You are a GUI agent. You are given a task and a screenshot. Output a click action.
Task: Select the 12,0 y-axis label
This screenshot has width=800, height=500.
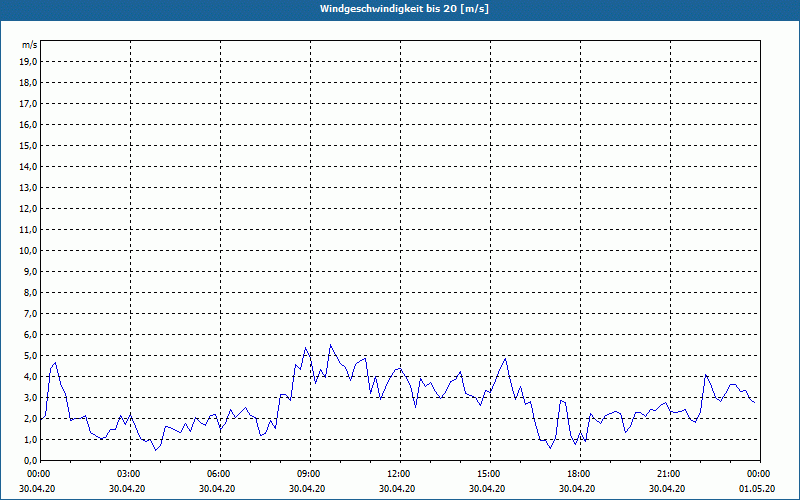click(x=29, y=208)
